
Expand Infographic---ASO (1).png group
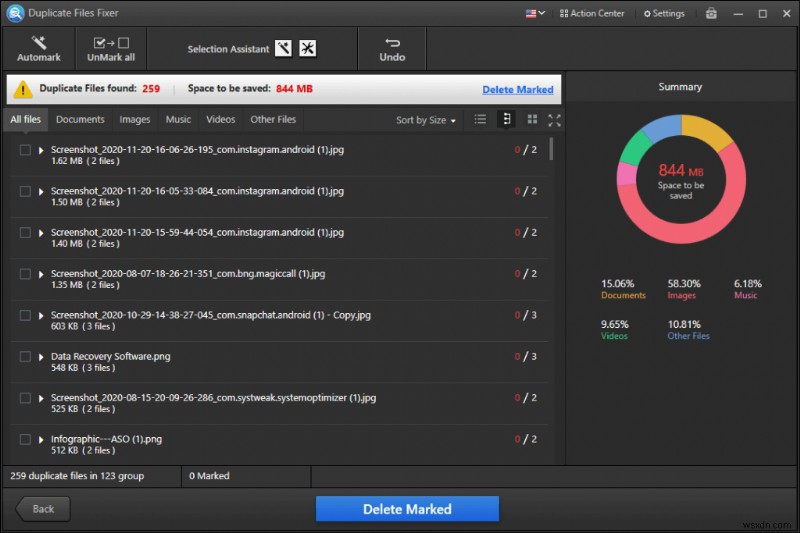point(41,439)
